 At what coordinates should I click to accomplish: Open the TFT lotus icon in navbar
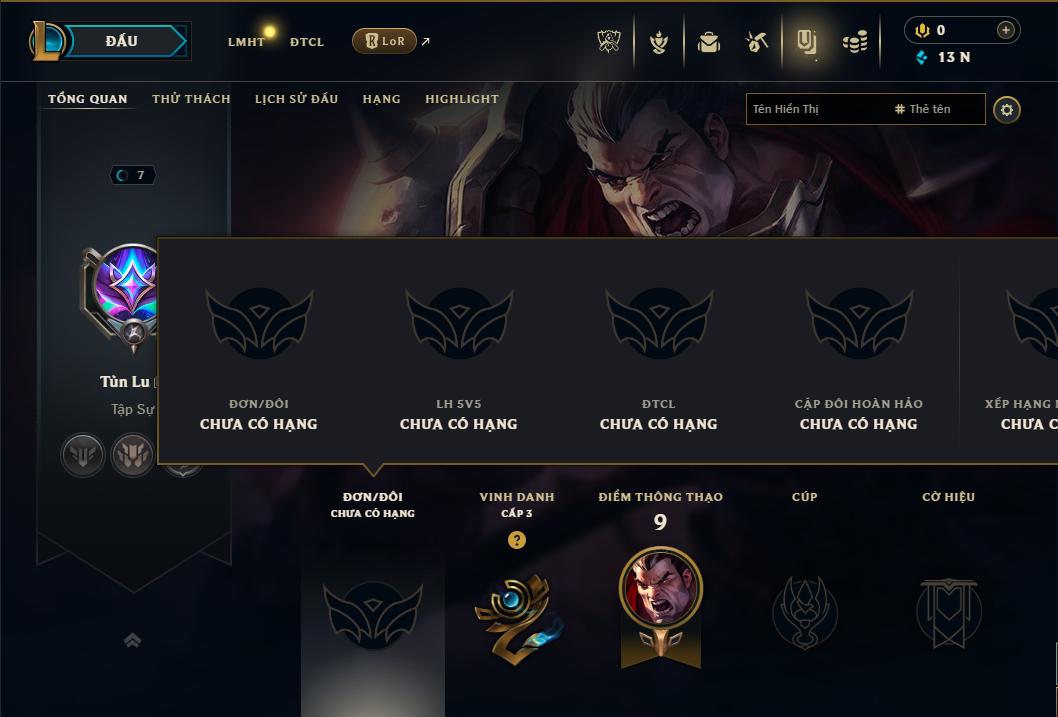(659, 42)
